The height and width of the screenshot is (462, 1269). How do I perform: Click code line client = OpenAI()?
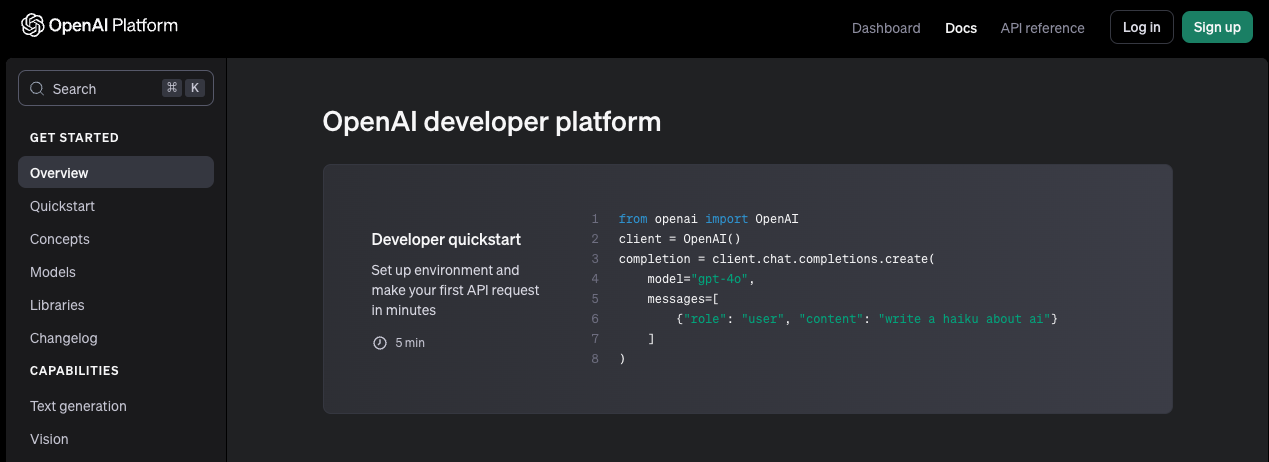679,239
